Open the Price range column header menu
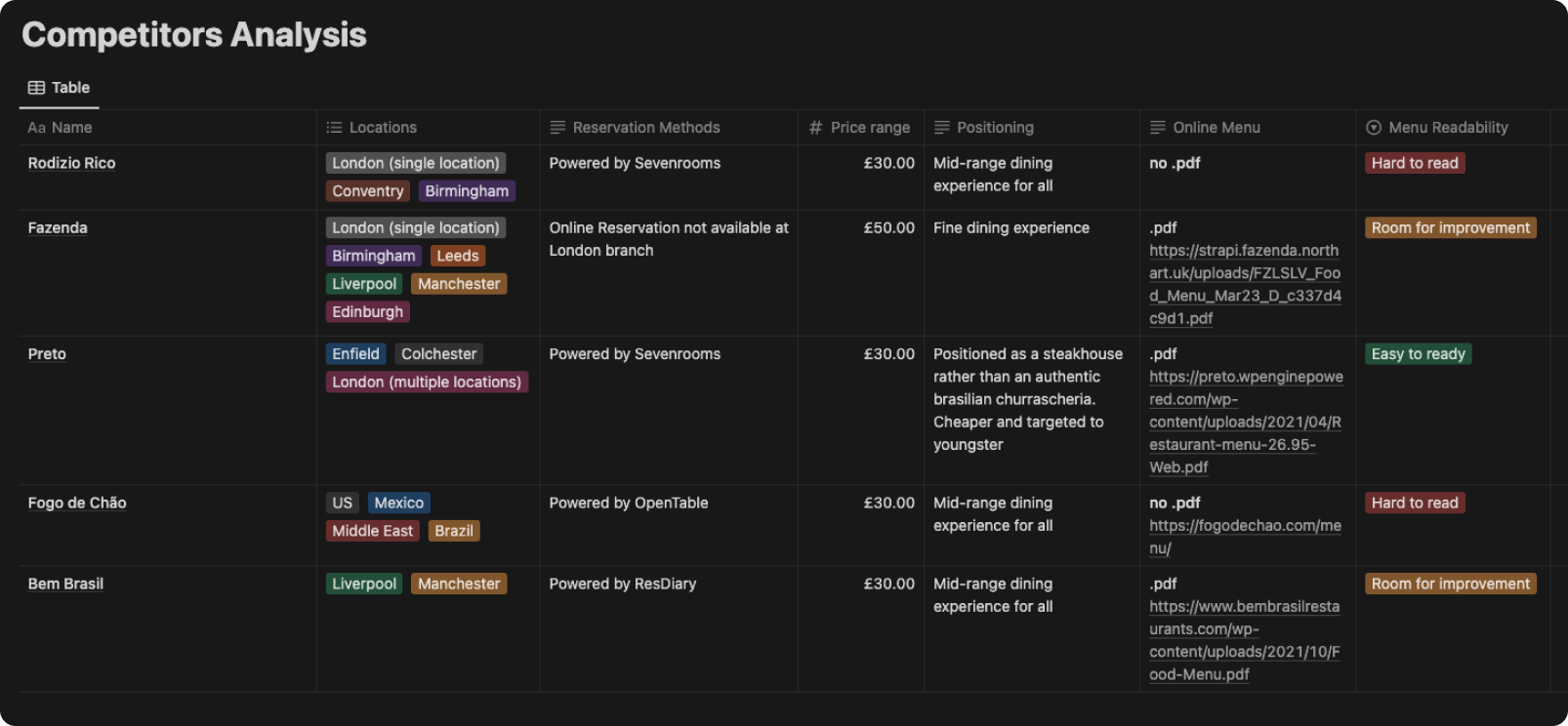This screenshot has width=1568, height=726. pyautogui.click(x=869, y=128)
